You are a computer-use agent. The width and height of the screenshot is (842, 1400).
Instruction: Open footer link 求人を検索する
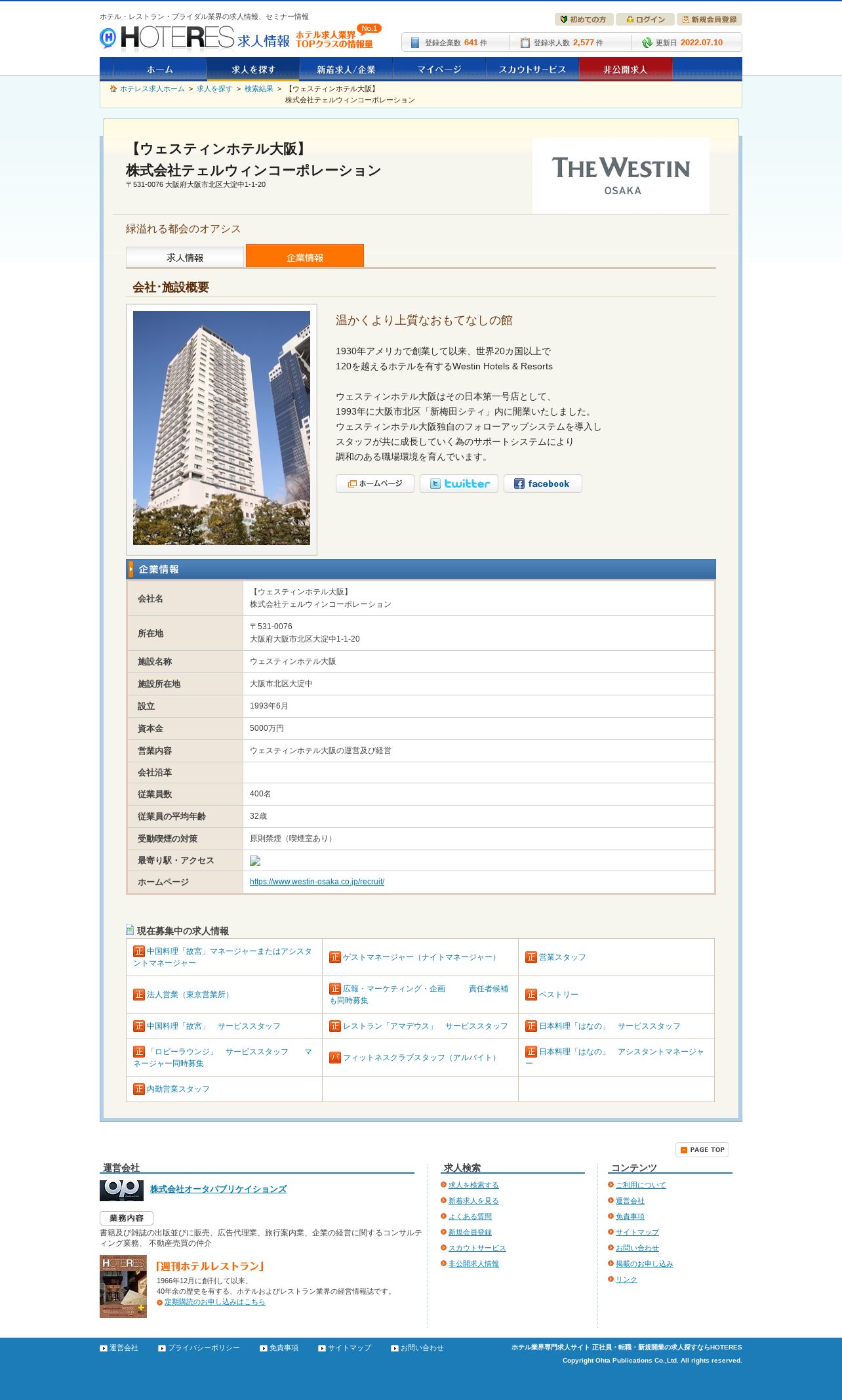[x=473, y=1185]
